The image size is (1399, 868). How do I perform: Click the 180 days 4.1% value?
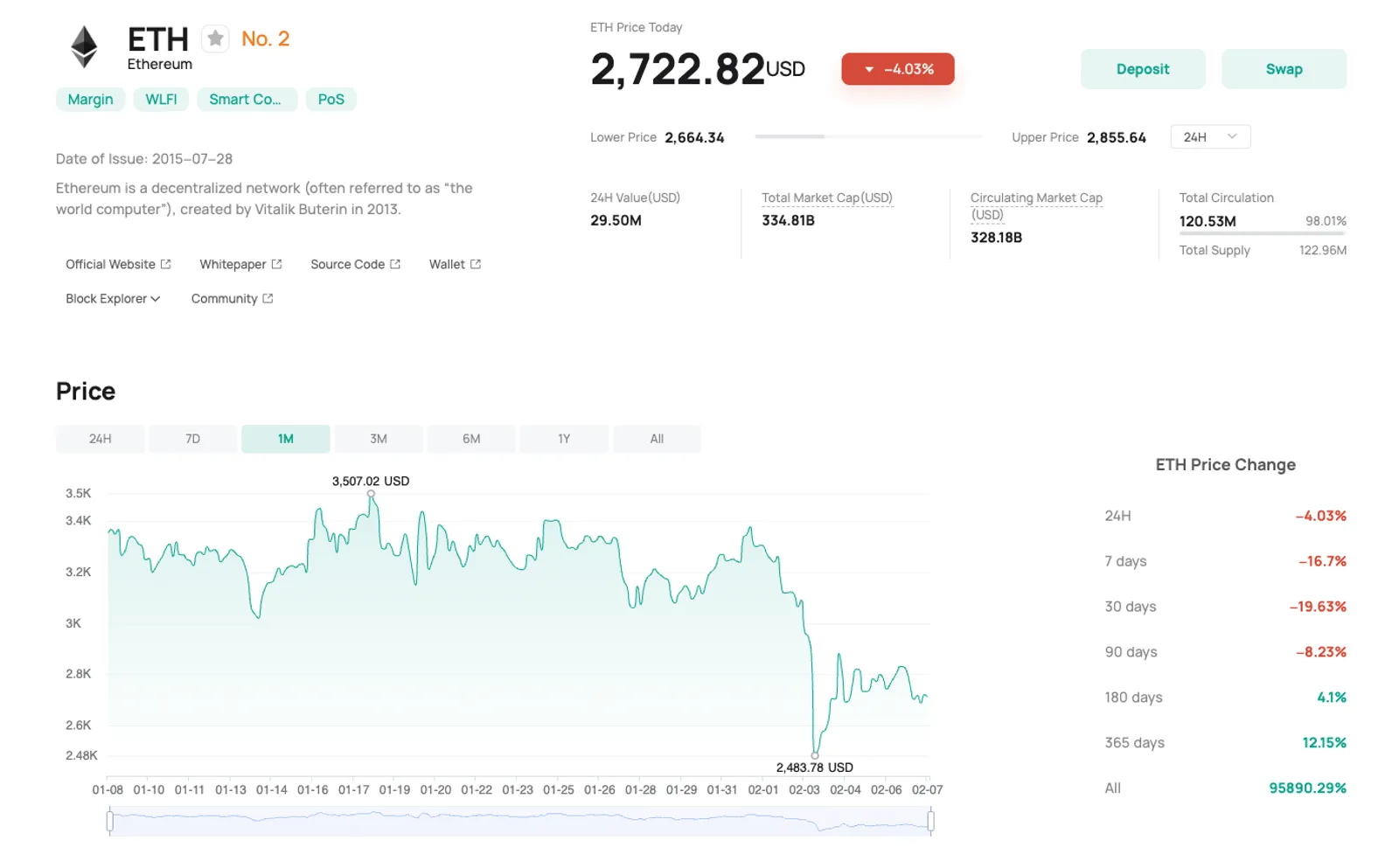point(1332,698)
